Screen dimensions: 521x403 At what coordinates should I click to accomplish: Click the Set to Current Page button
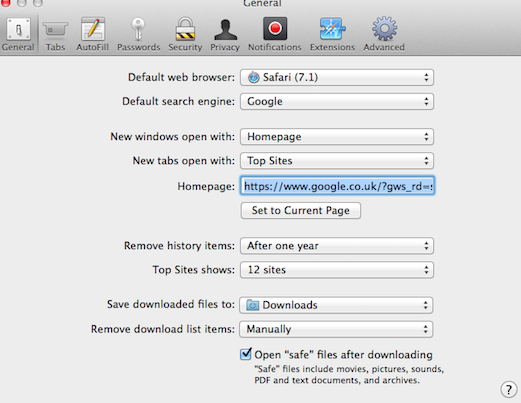[x=301, y=210]
